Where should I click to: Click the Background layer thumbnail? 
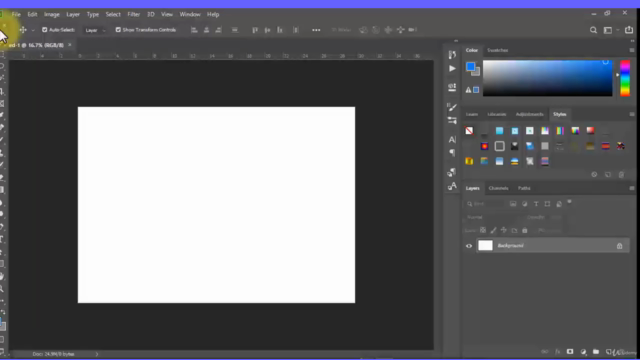click(x=485, y=245)
